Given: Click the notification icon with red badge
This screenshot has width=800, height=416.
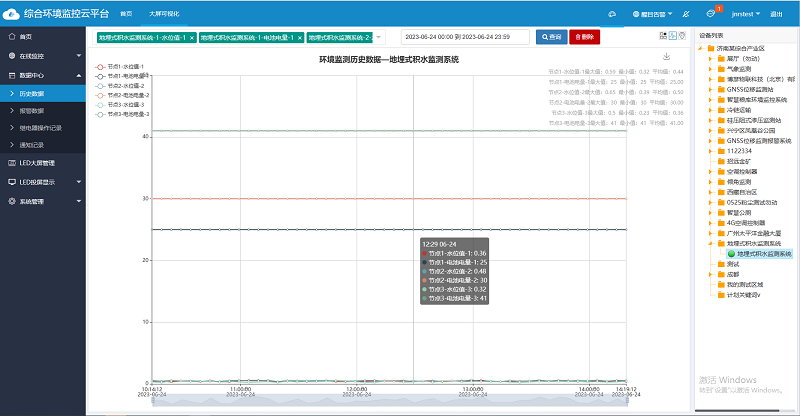Looking at the screenshot, I should point(711,14).
